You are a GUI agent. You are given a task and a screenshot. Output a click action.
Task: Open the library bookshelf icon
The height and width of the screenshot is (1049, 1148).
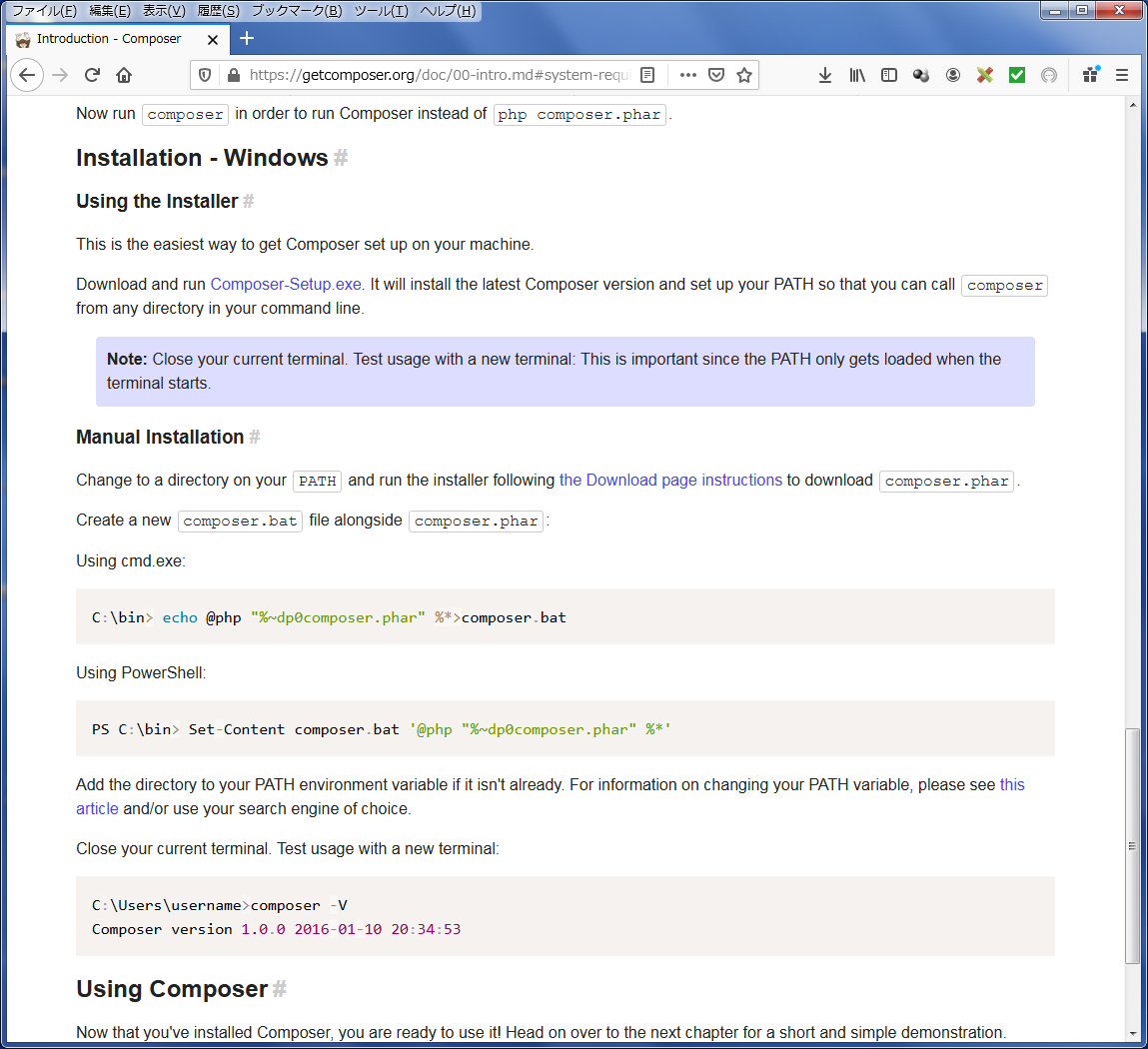(x=857, y=75)
